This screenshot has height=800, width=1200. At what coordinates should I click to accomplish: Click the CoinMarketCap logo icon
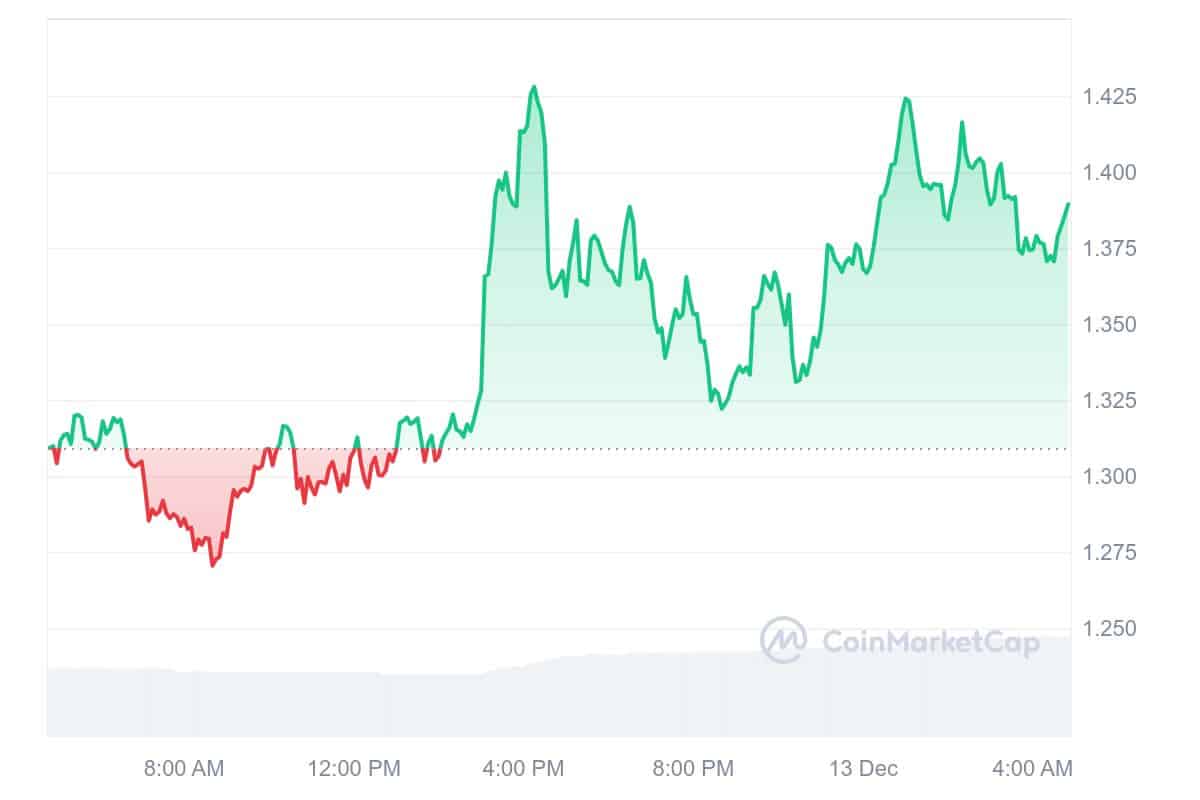(x=783, y=640)
